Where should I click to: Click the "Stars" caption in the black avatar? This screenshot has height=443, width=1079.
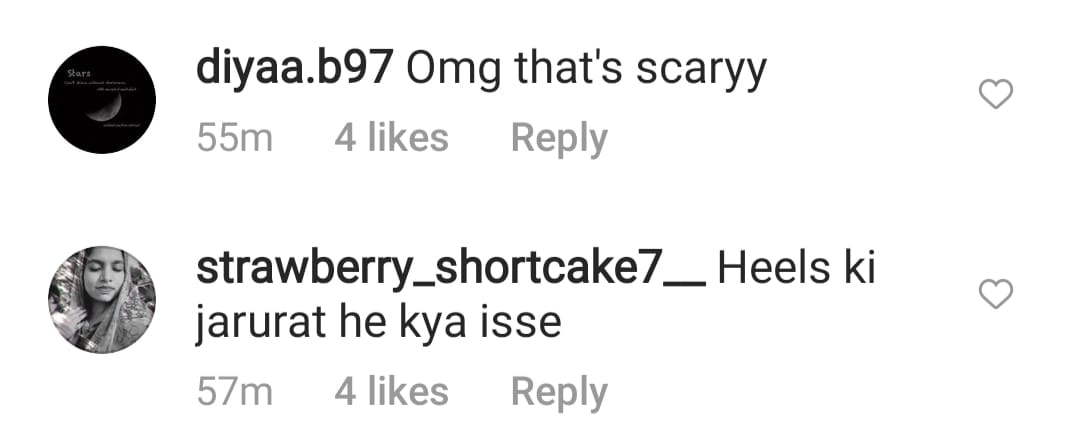click(x=80, y=72)
